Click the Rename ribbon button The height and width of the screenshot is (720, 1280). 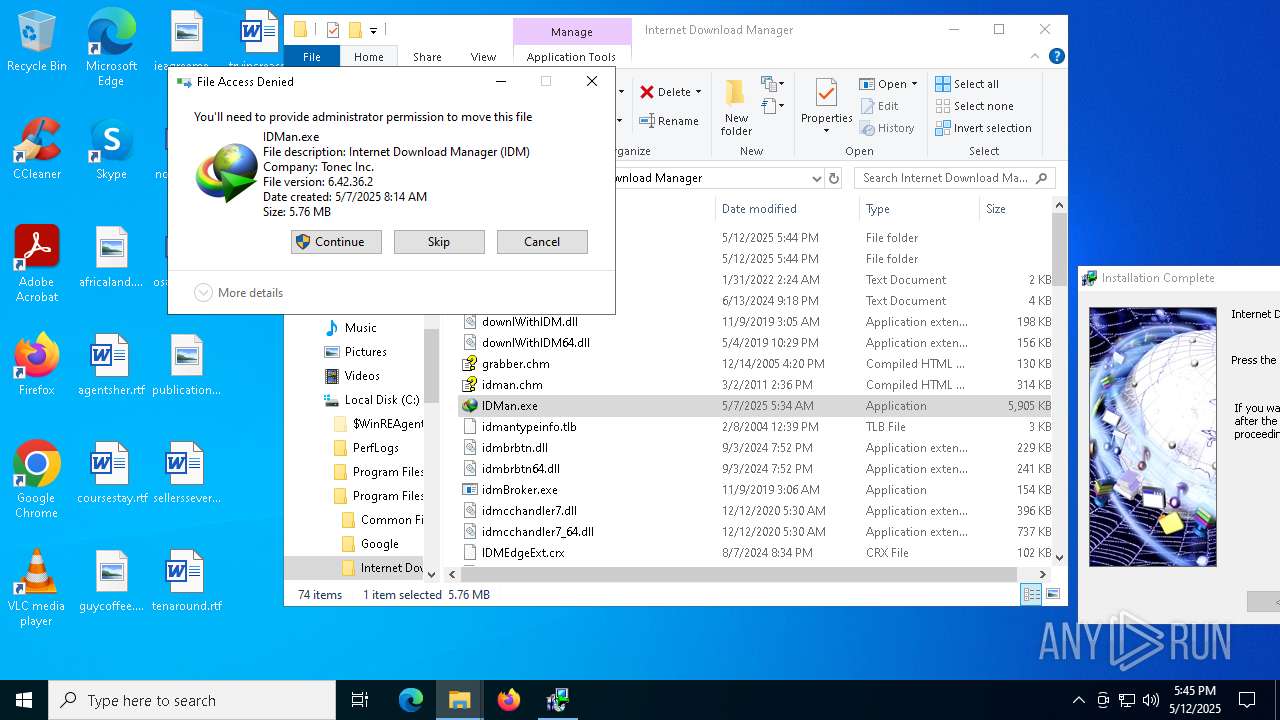(x=669, y=121)
